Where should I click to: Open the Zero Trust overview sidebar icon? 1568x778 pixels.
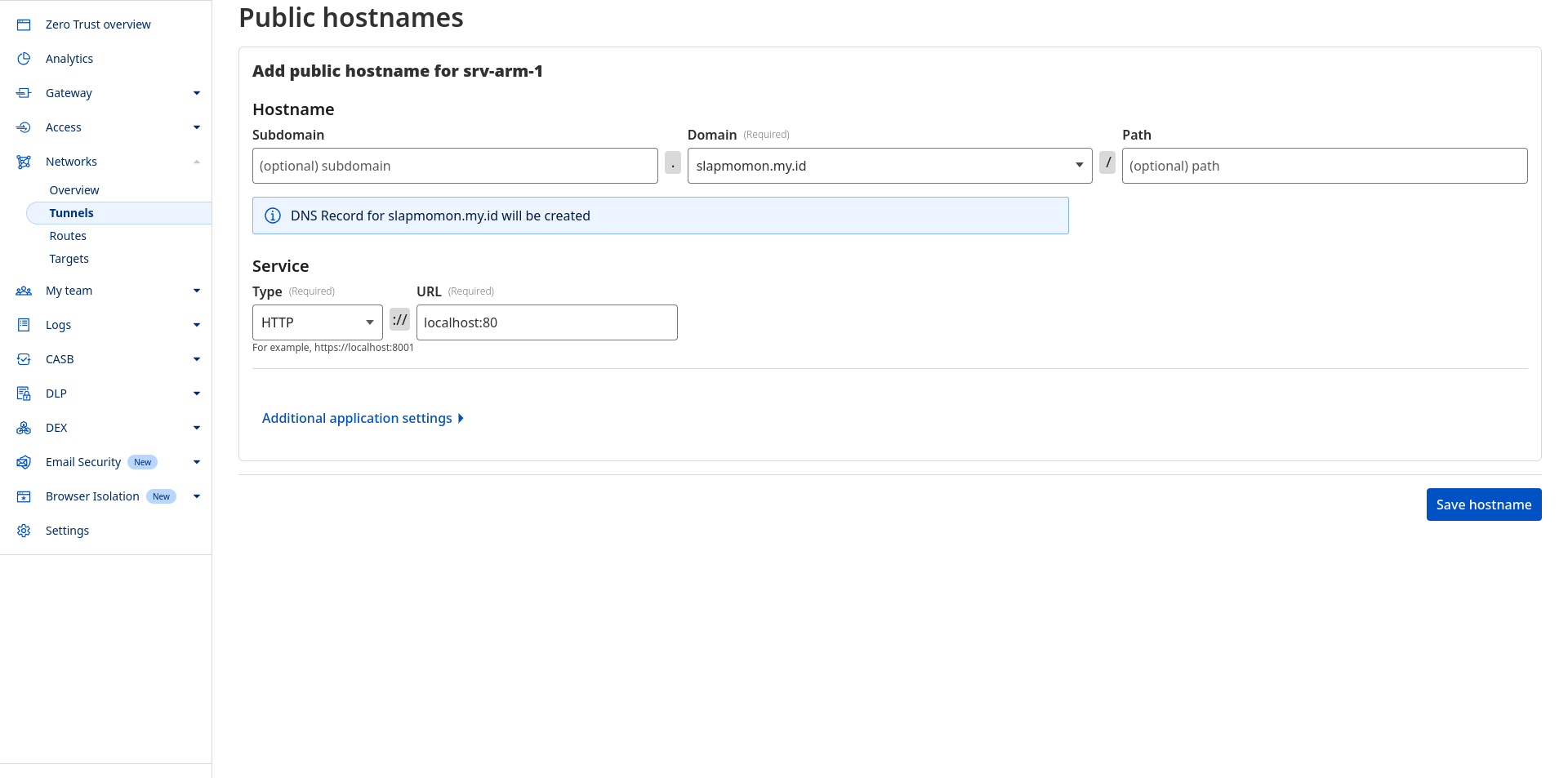click(x=24, y=24)
